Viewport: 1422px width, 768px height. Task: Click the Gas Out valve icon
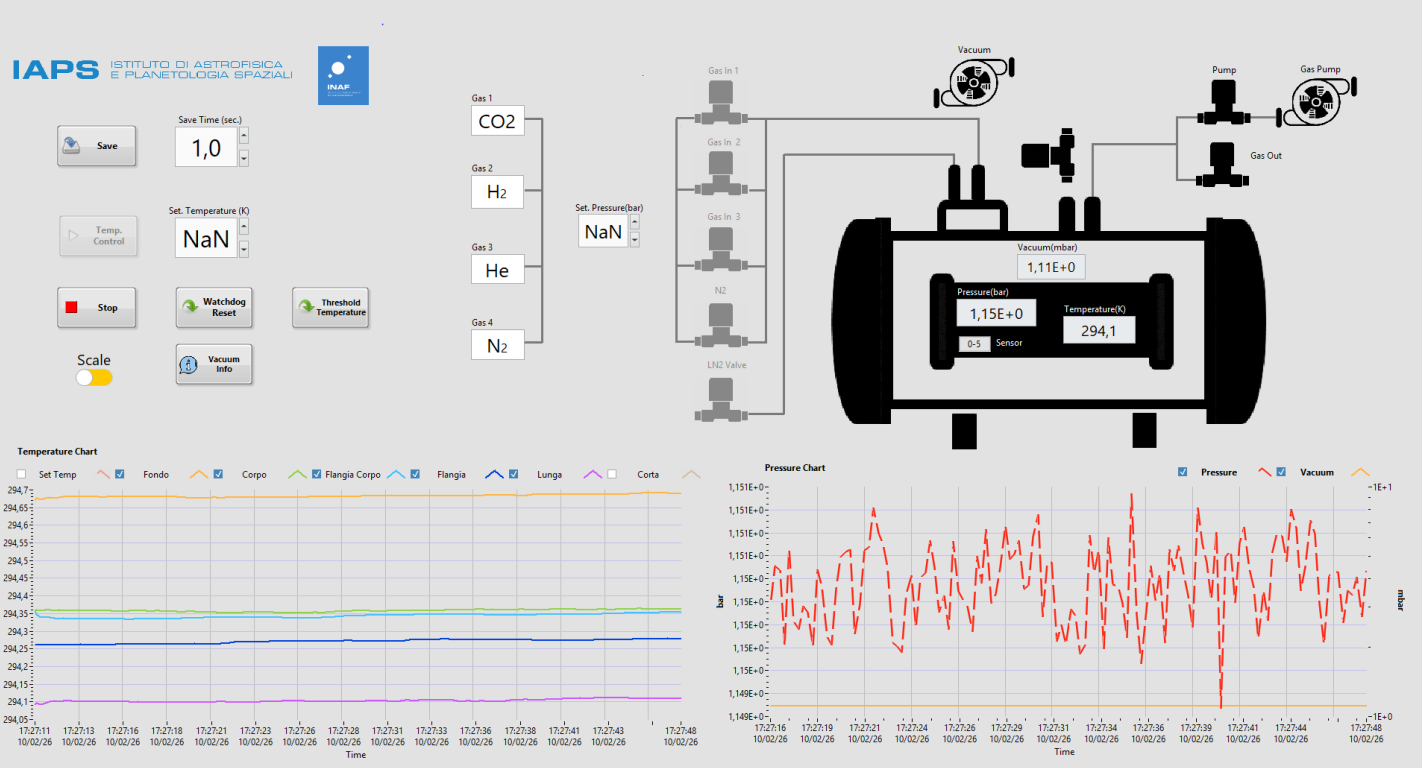click(1221, 166)
